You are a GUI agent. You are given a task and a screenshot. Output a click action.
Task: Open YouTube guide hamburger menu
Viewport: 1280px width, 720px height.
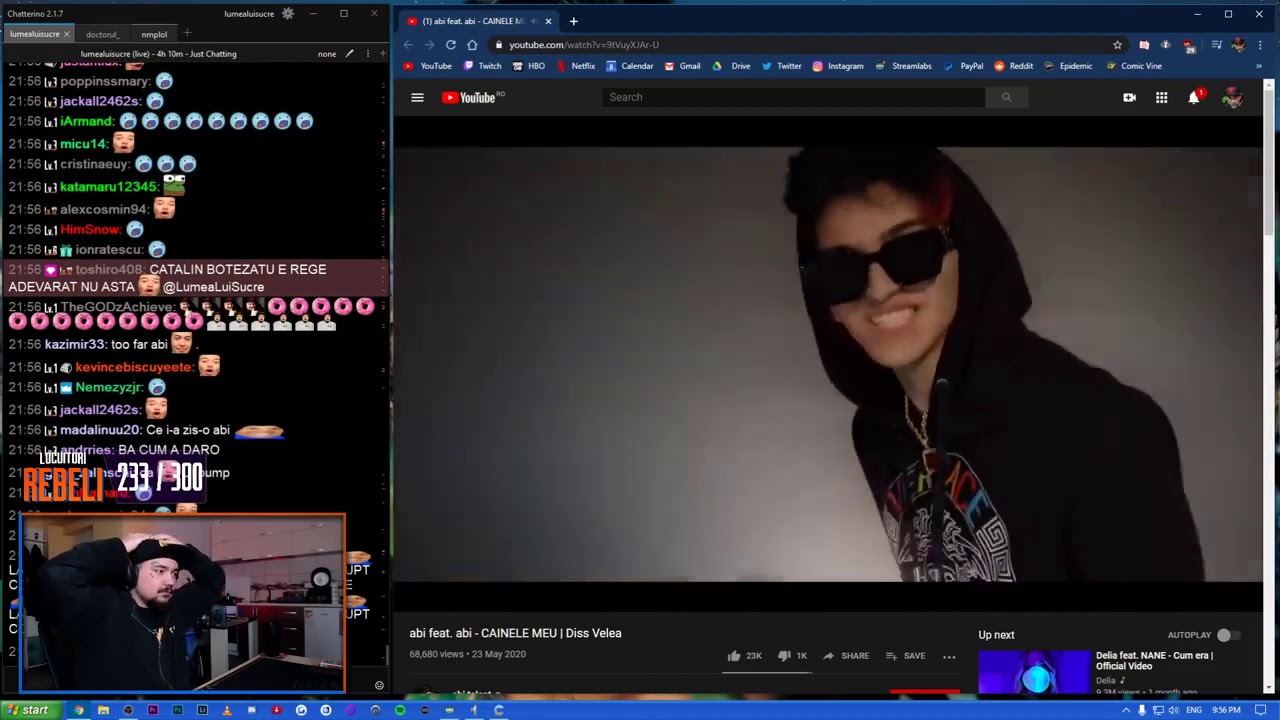pos(417,97)
